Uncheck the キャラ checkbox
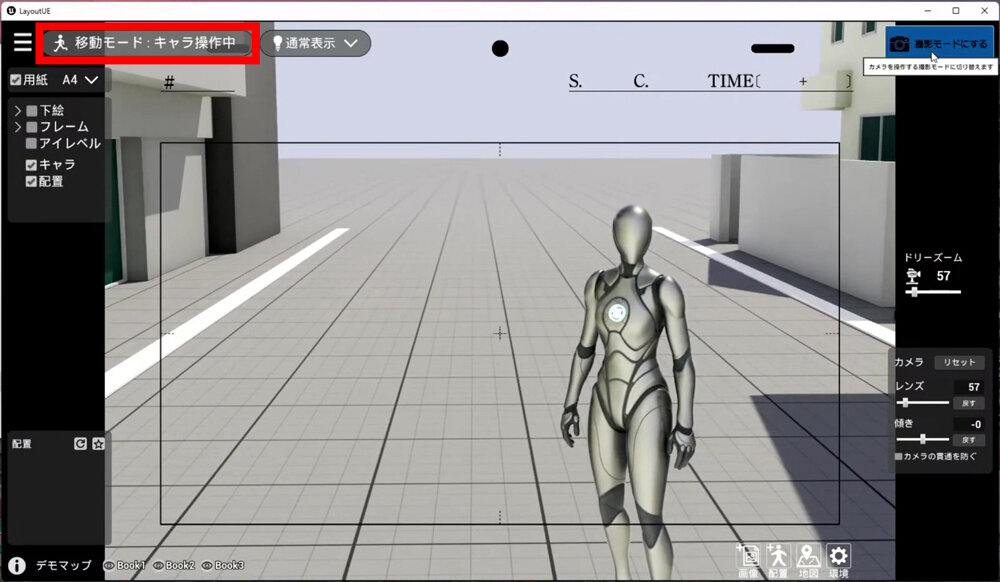The image size is (1000, 582). tap(31, 165)
